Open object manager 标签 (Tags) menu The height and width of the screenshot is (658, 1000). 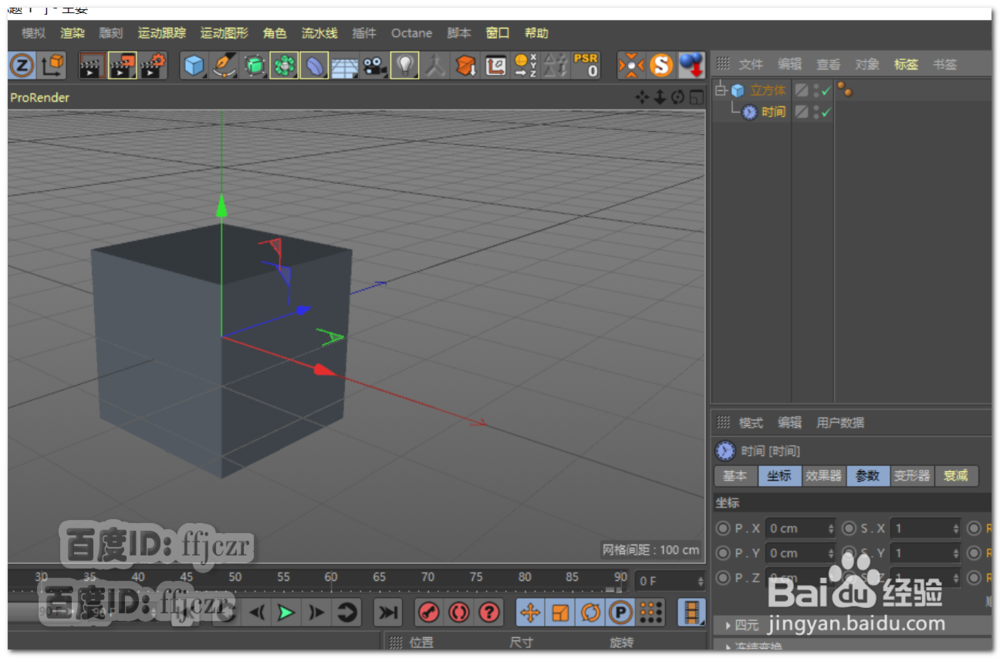[906, 64]
